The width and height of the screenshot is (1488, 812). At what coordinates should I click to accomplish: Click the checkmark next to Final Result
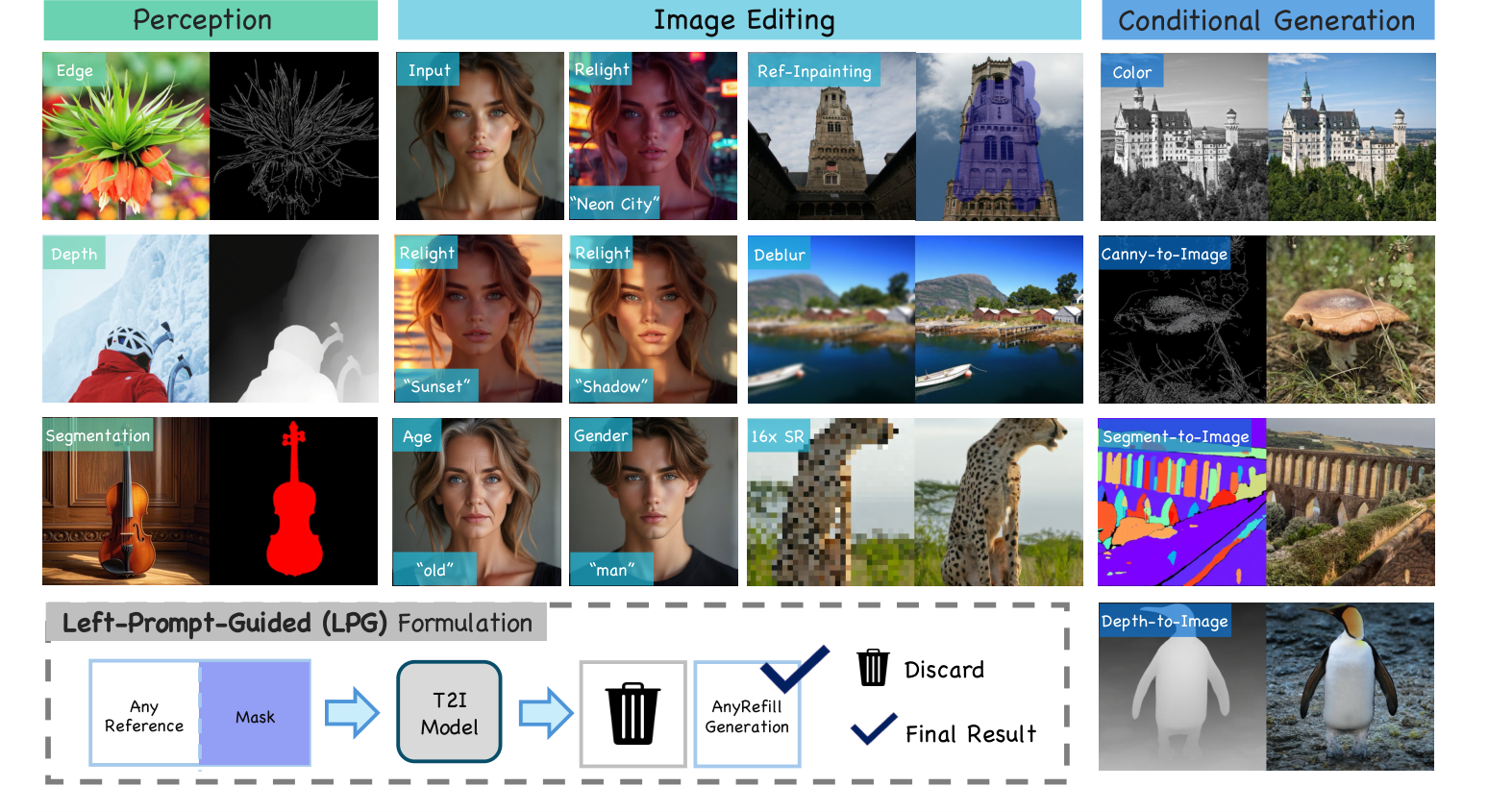[873, 730]
